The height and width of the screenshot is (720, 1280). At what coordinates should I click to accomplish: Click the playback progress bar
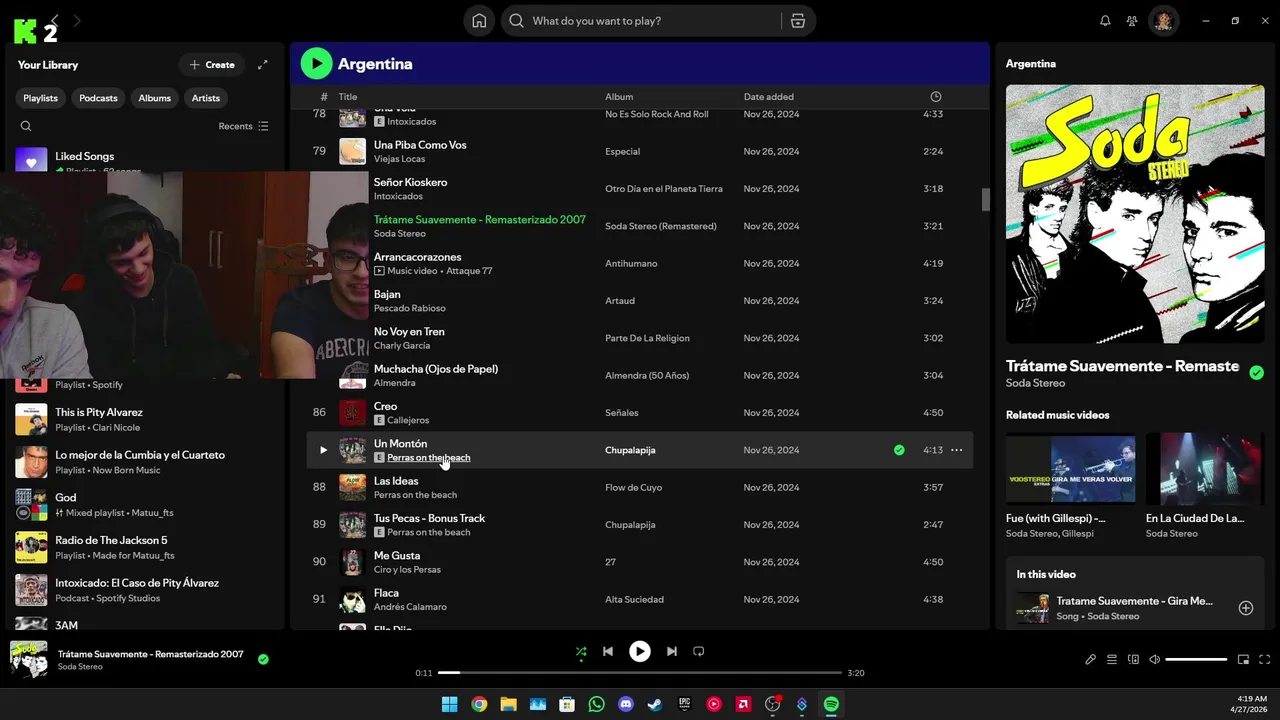tap(640, 673)
